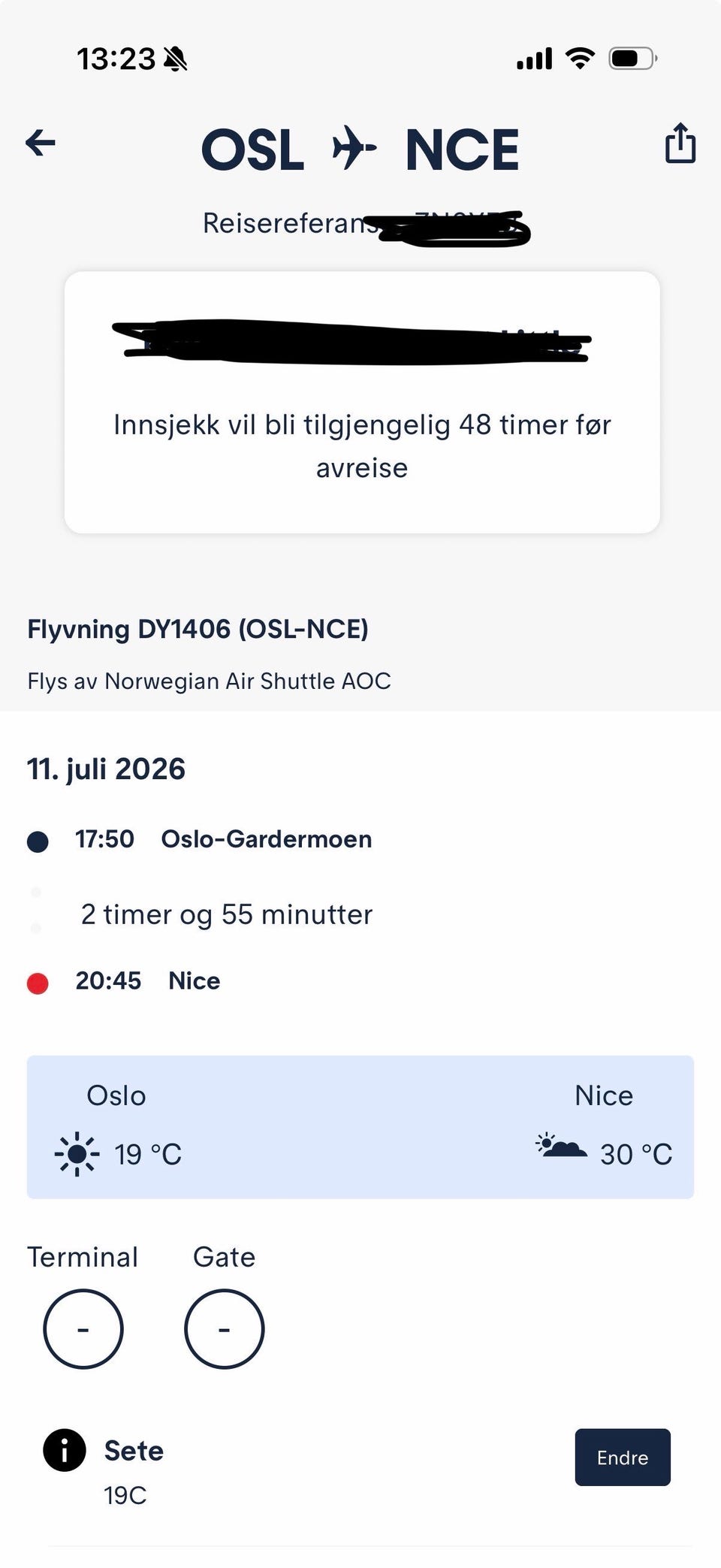
Task: Tap the Flyvning DY1406 heading
Action: [198, 629]
